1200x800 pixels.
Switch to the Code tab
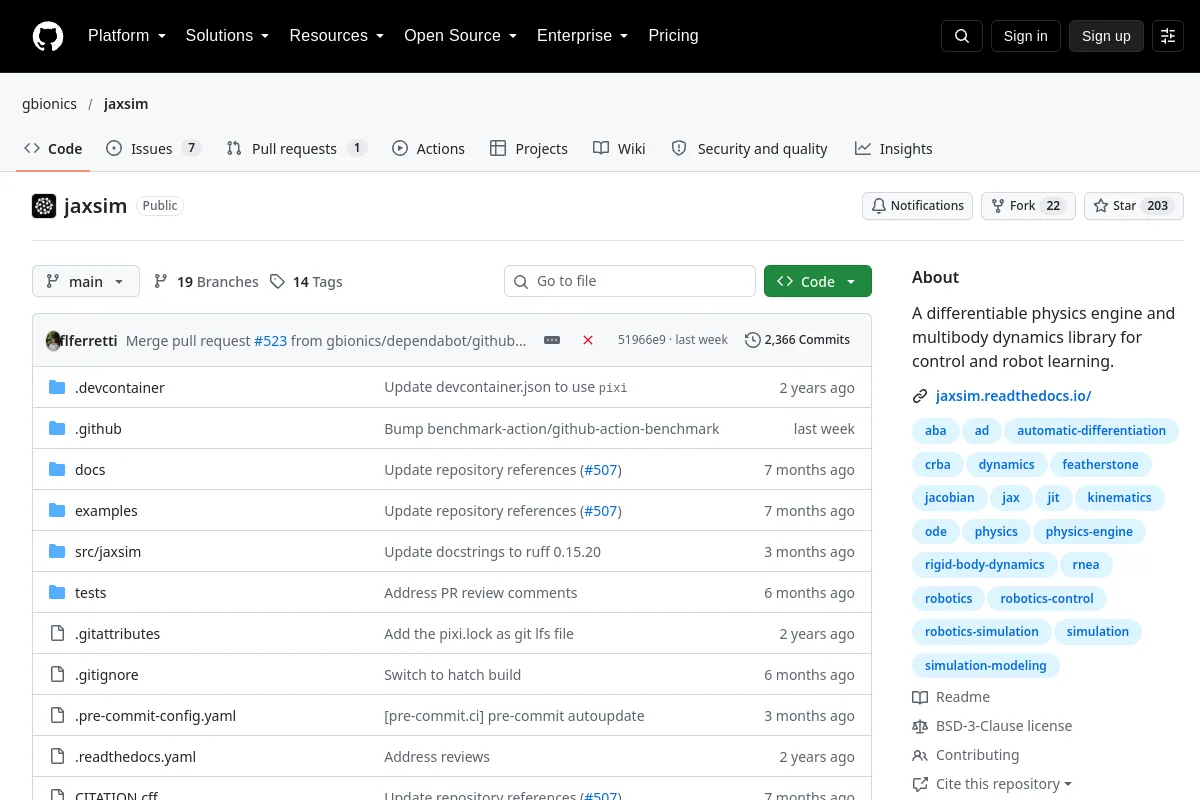[x=53, y=148]
